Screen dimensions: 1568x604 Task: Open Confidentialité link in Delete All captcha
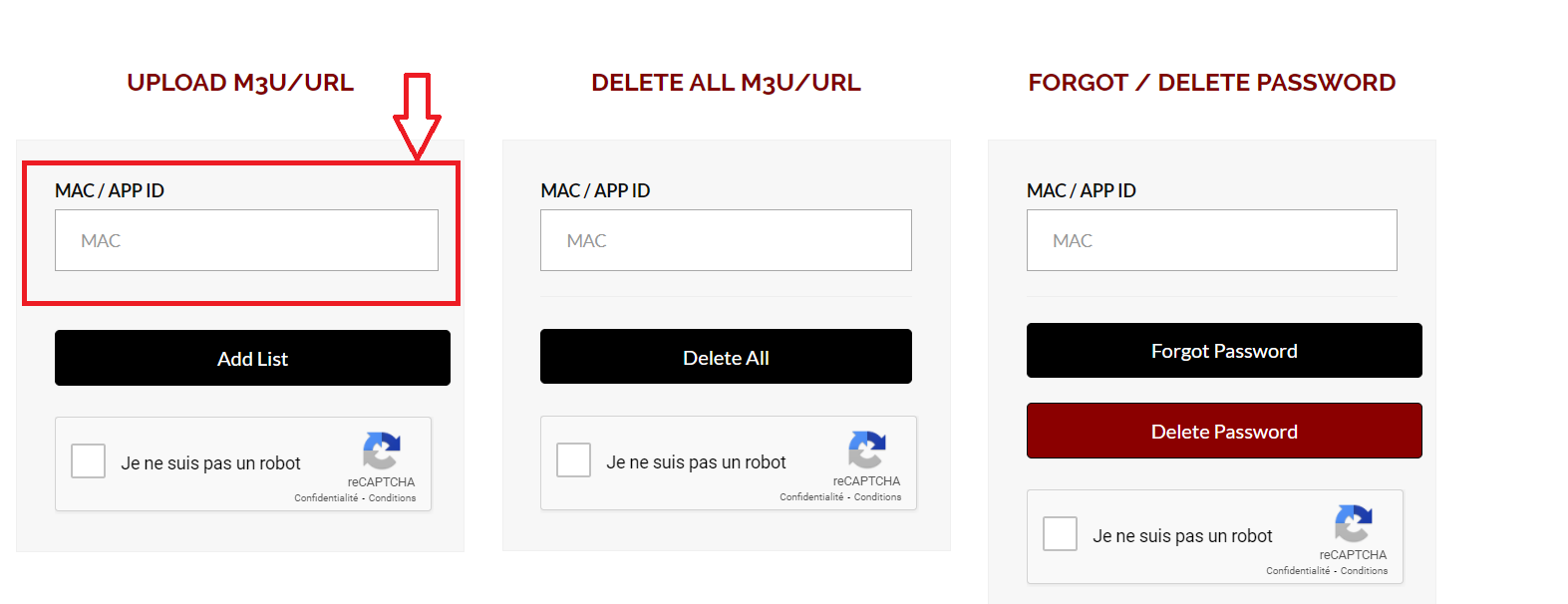click(811, 497)
